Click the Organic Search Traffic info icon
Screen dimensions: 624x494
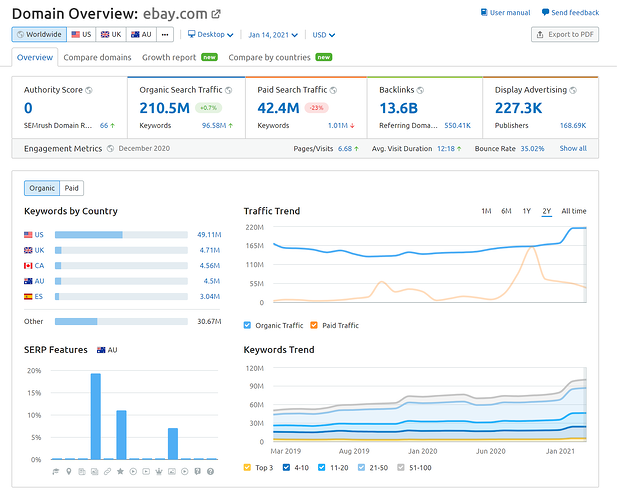coord(228,90)
